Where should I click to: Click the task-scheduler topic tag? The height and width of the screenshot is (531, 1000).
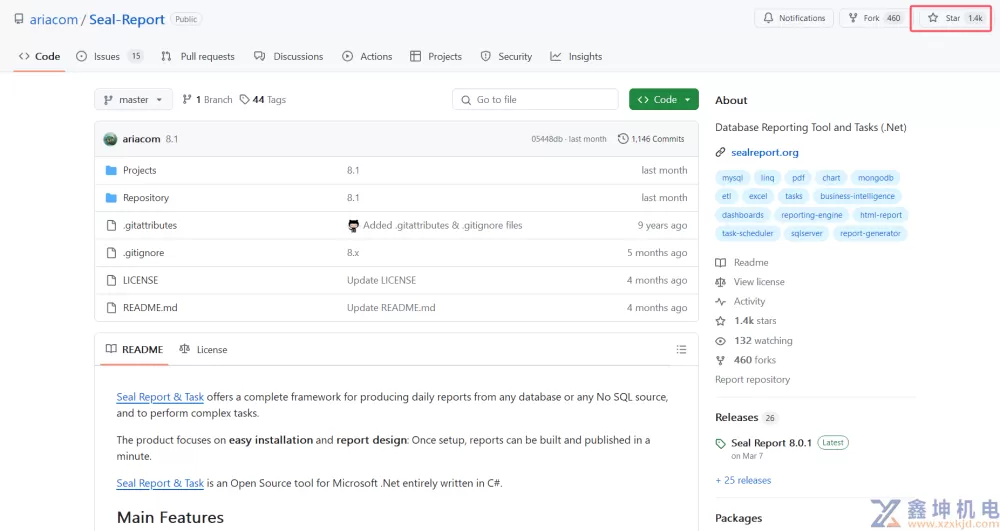click(x=747, y=234)
